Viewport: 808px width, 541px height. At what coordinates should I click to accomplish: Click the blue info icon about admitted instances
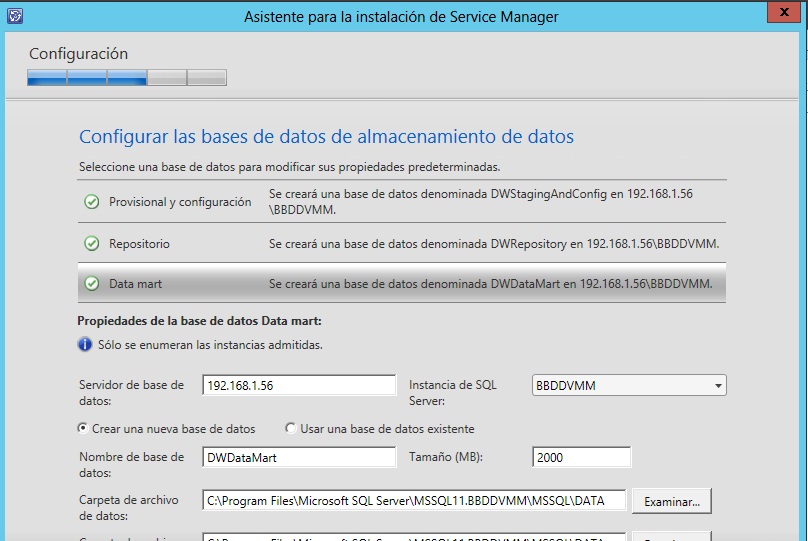(x=85, y=345)
